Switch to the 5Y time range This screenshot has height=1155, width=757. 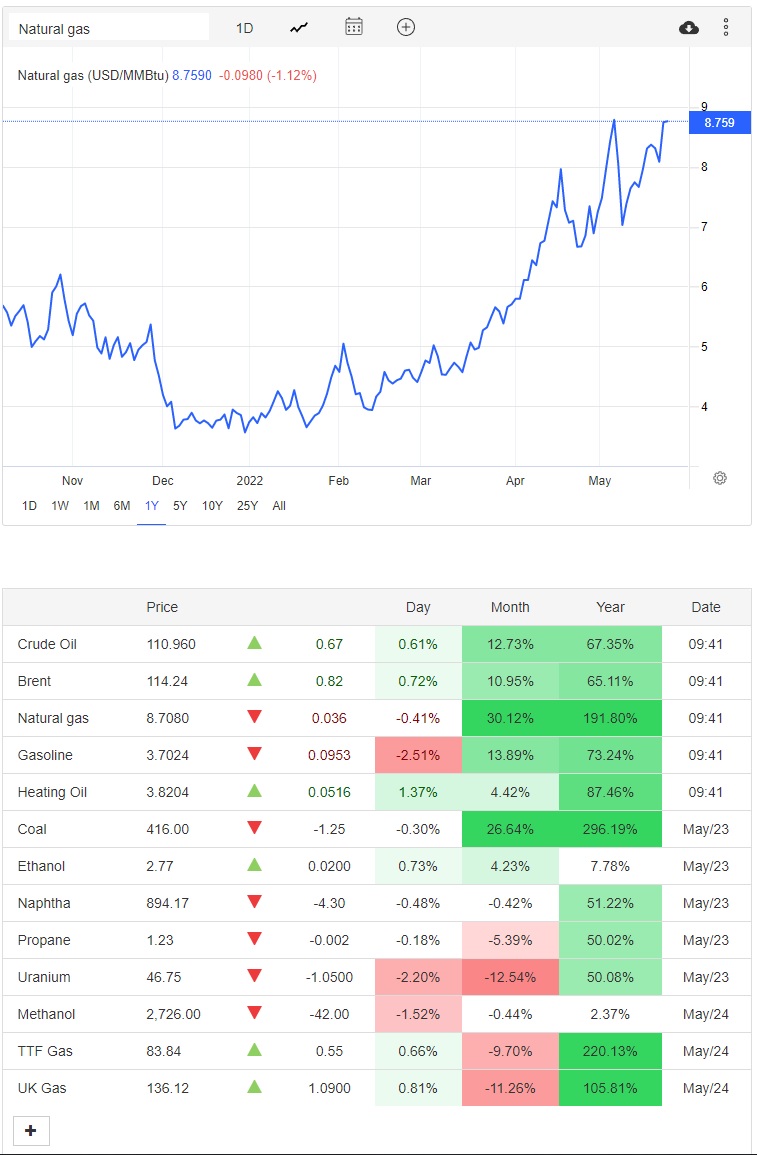[180, 506]
